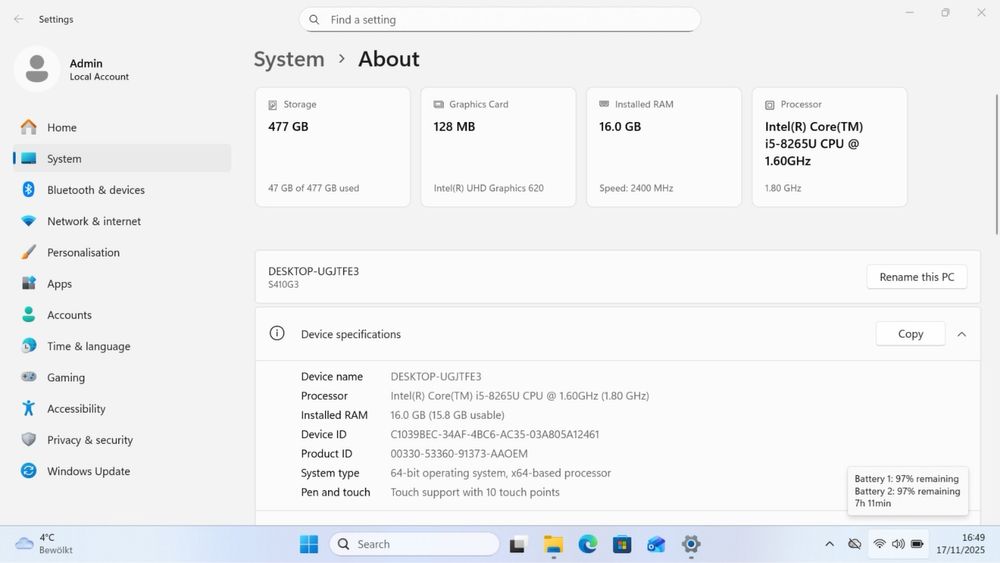1000x563 pixels.
Task: Click the cloud sync tray icon
Action: point(855,544)
